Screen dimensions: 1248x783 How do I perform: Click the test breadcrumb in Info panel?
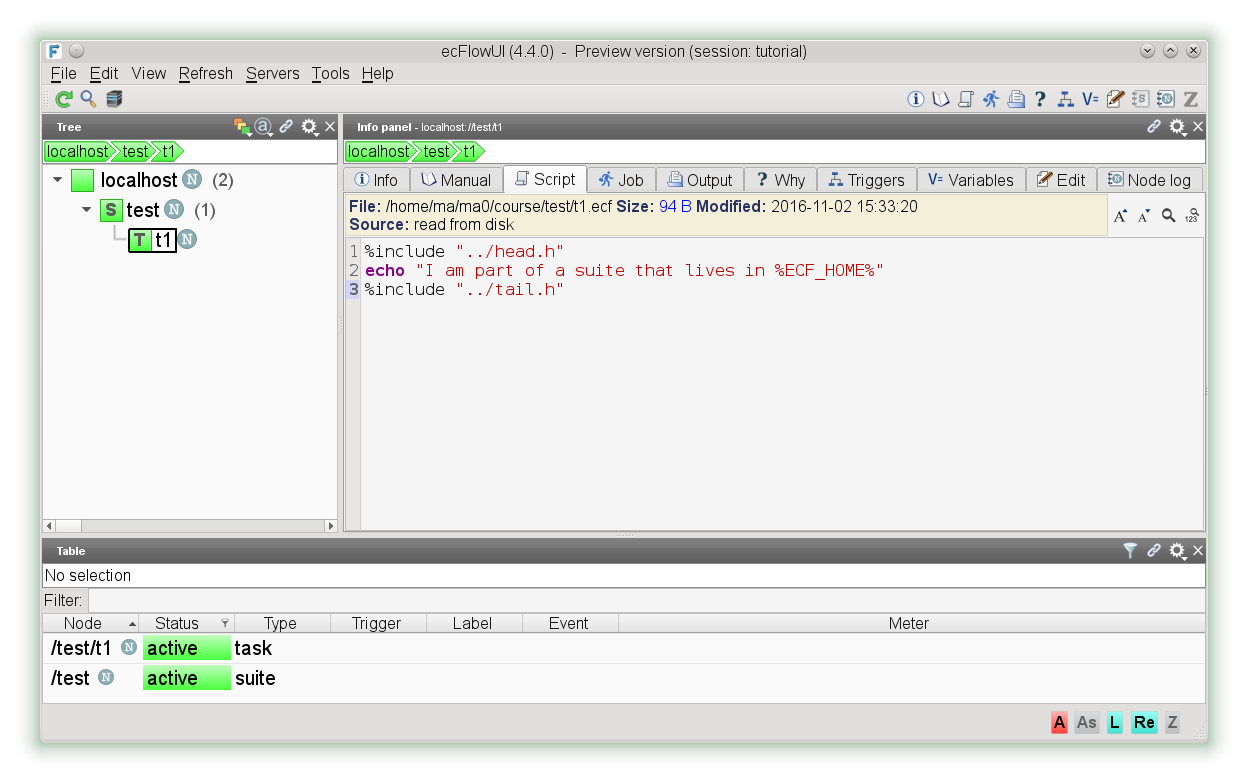(436, 151)
